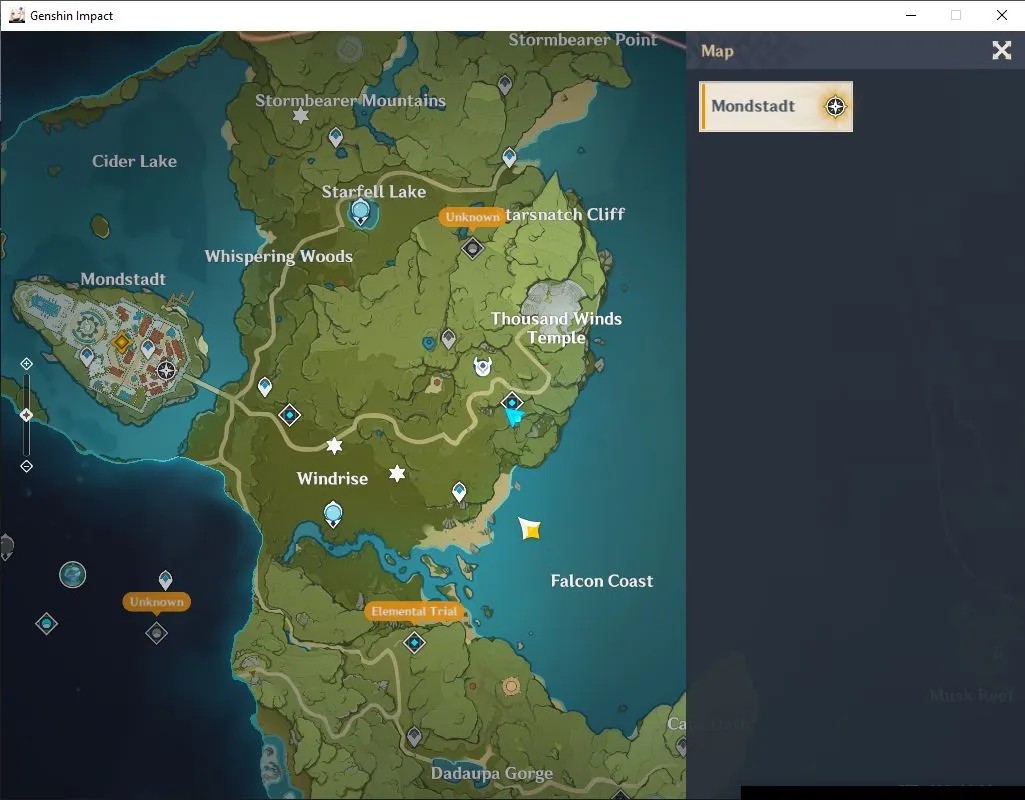
Task: Select the Windrise Statue of the Seven
Action: pyautogui.click(x=333, y=514)
